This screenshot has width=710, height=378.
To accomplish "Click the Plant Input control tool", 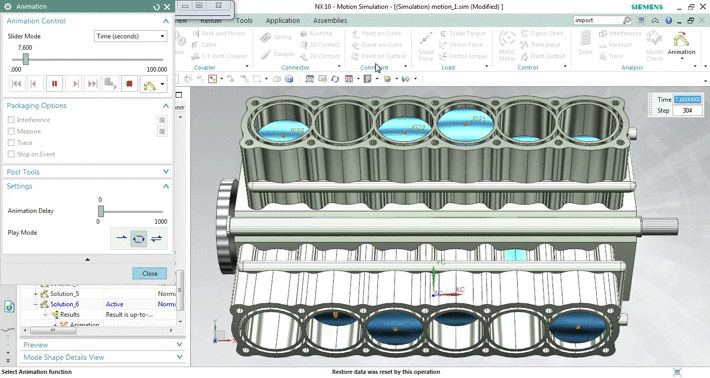I will [541, 45].
